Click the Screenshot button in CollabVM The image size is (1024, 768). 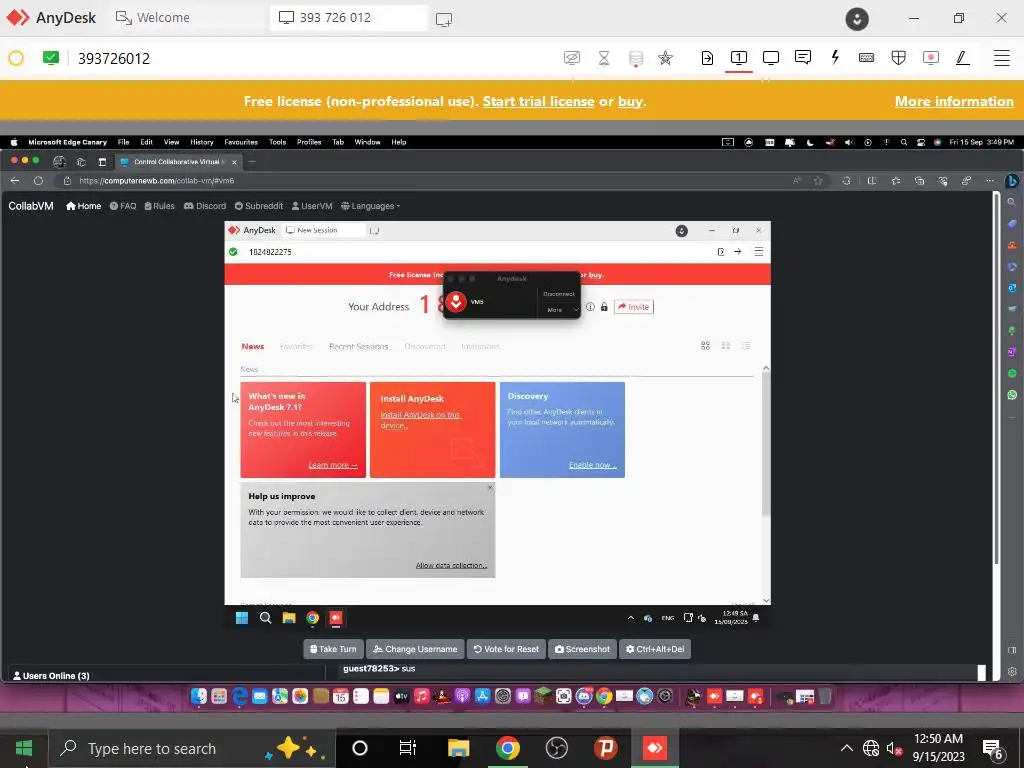(x=582, y=649)
